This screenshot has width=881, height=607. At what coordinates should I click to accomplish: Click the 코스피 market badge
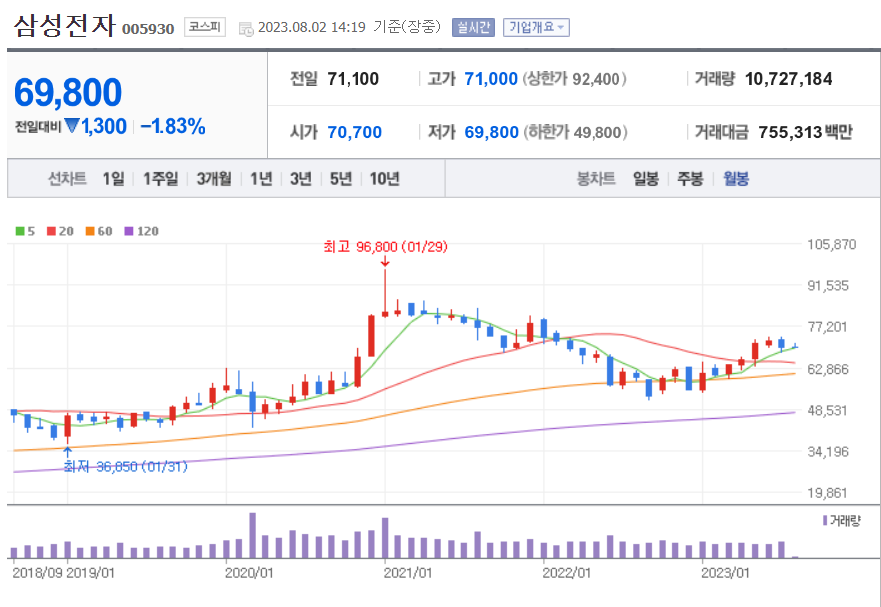click(205, 26)
